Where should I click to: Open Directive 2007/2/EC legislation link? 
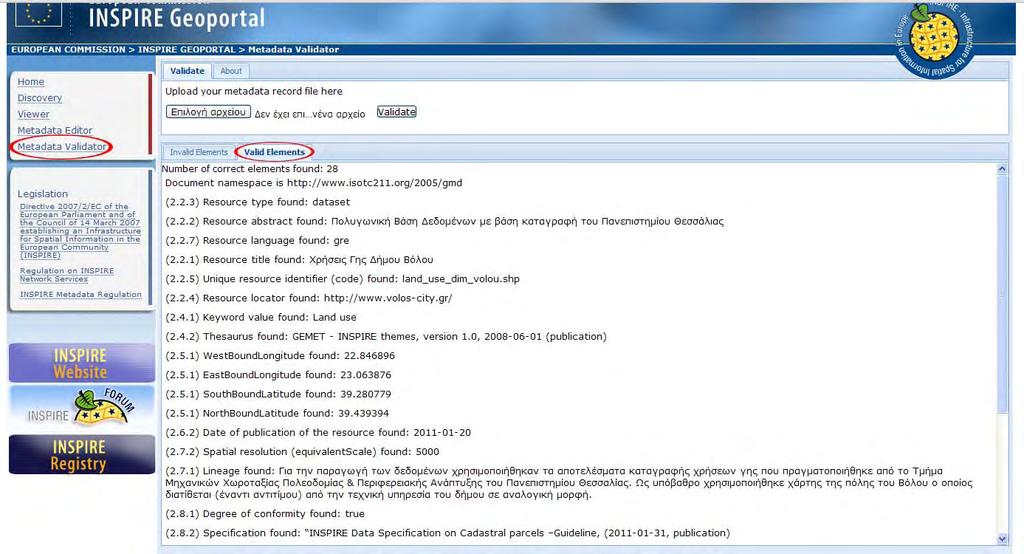[x=80, y=231]
